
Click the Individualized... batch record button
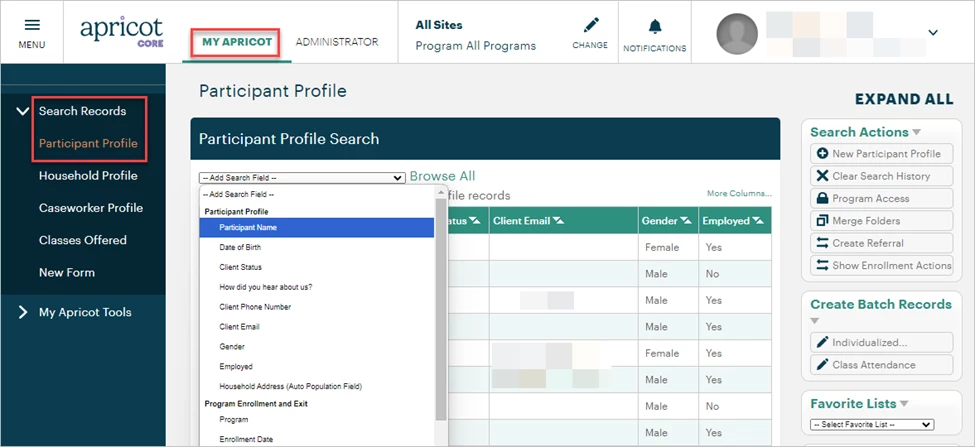pos(882,343)
